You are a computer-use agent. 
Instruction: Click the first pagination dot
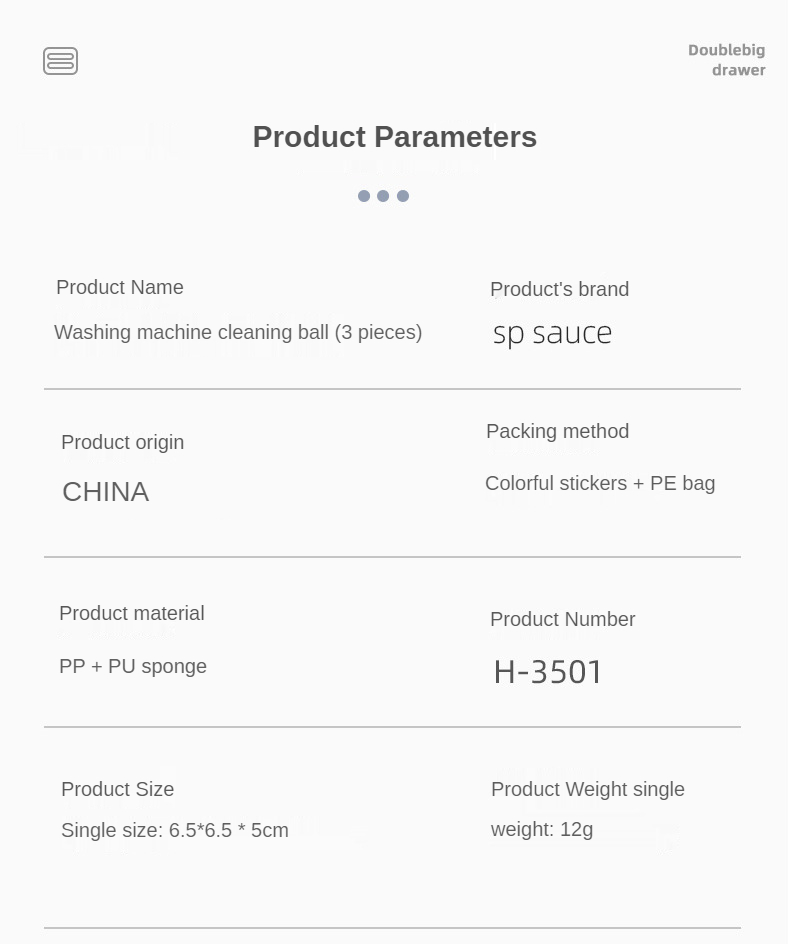[364, 196]
